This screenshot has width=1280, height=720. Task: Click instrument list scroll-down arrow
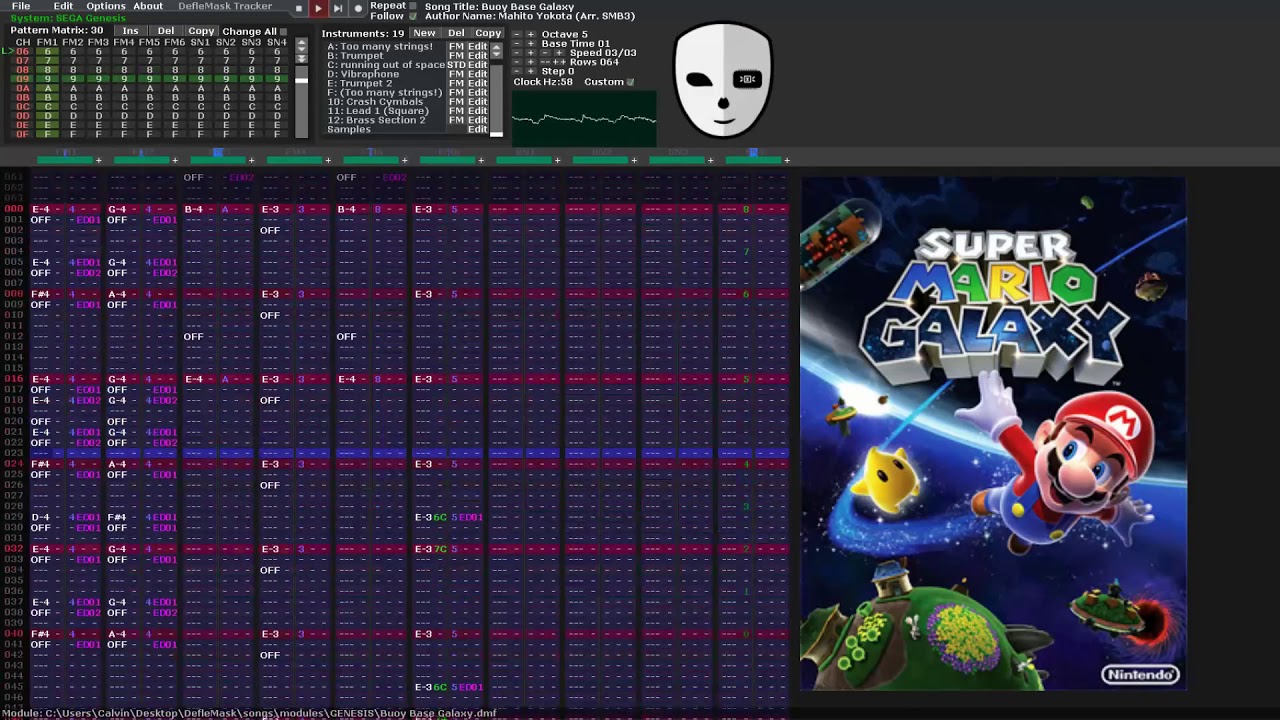pyautogui.click(x=497, y=54)
